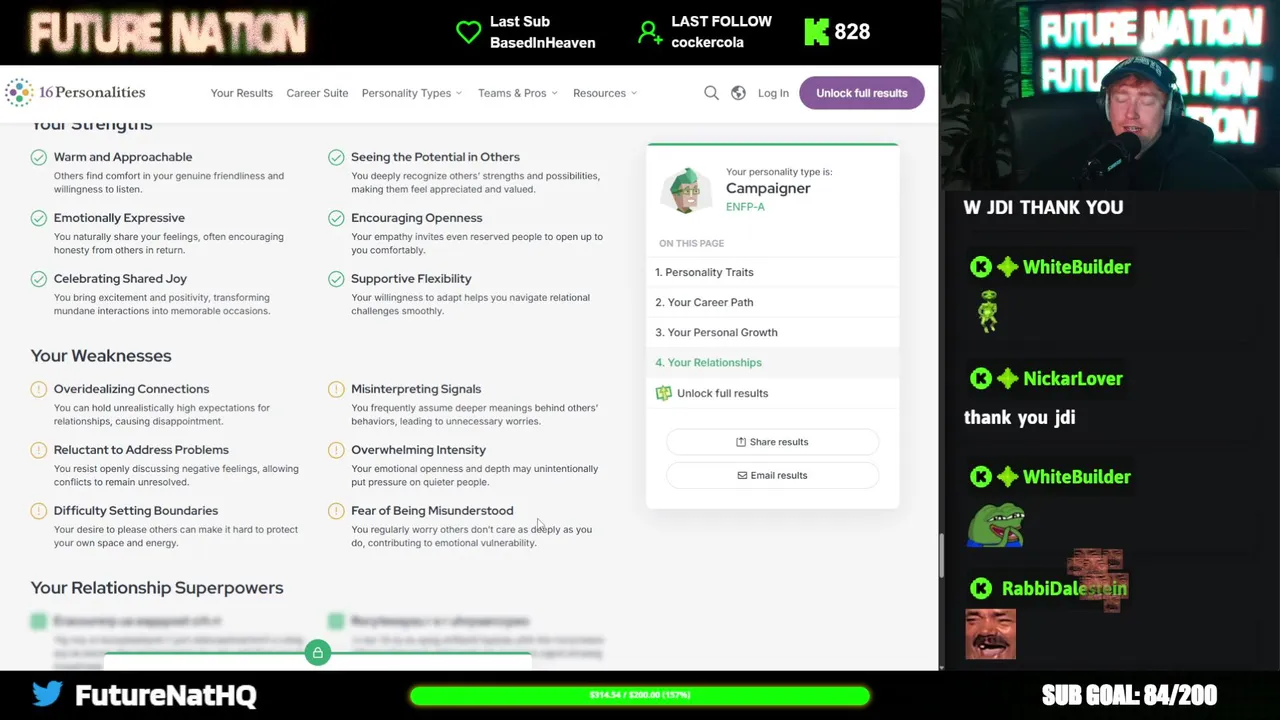
Task: Click the Campaigner personality title
Action: click(x=768, y=188)
